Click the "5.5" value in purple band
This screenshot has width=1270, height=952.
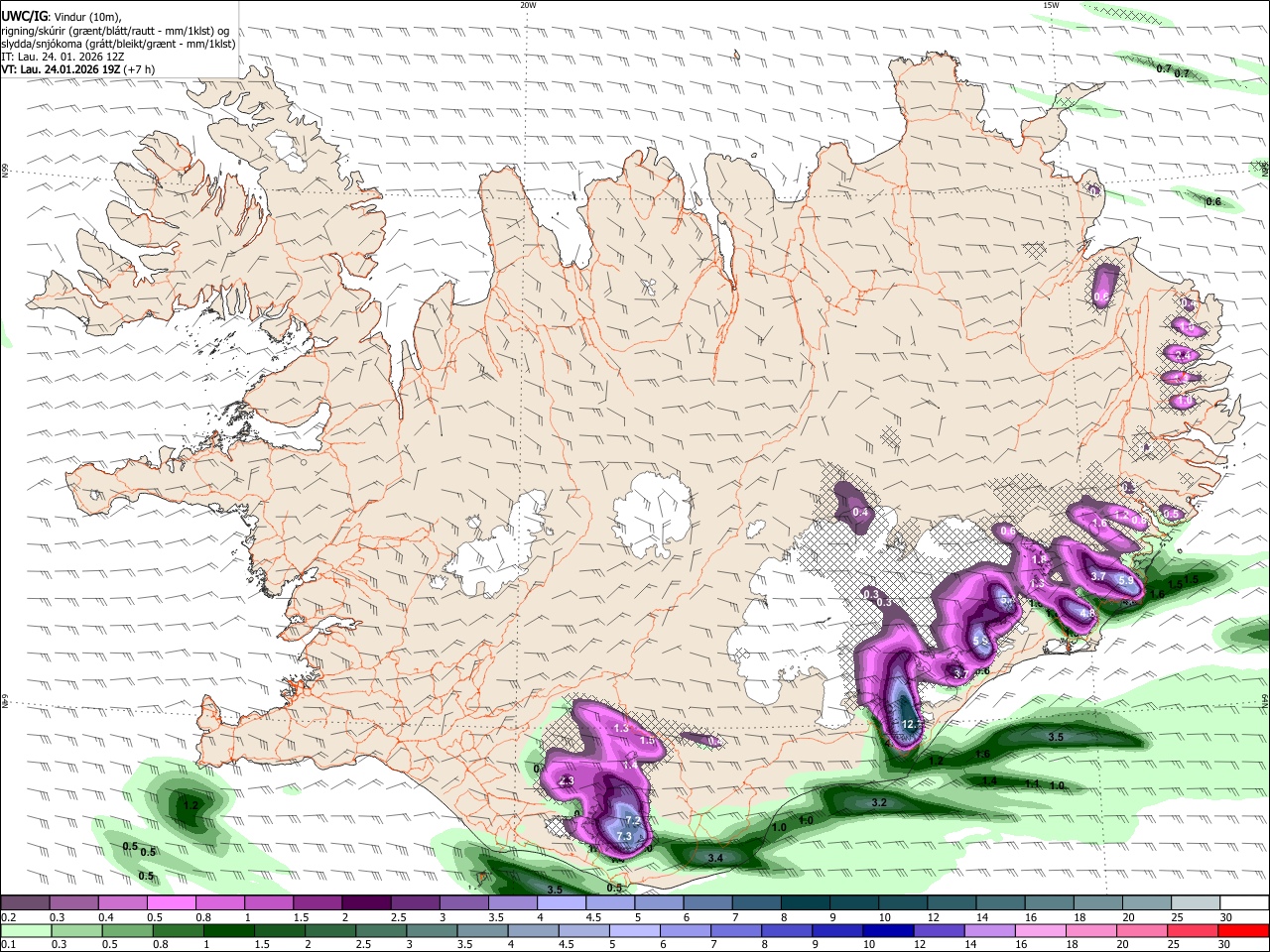(980, 642)
